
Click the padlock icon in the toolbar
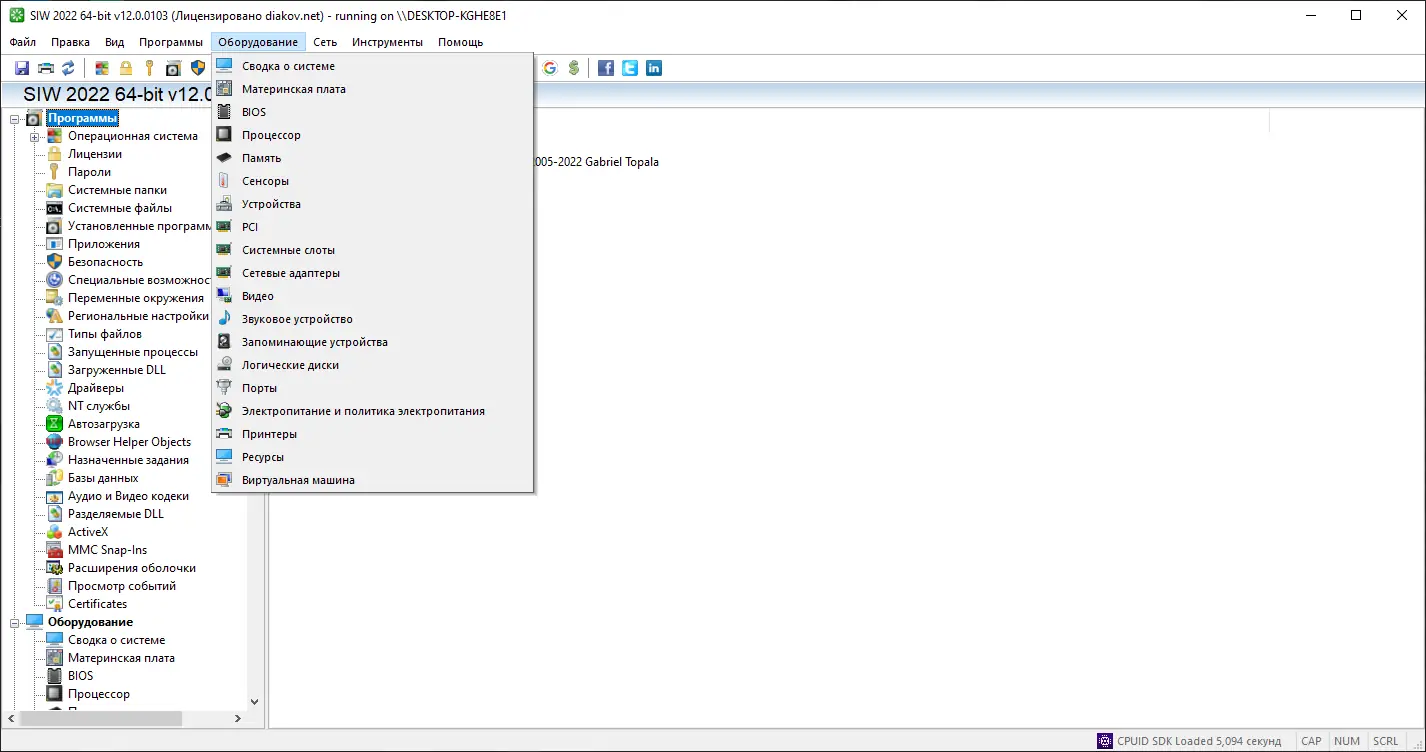[x=126, y=68]
